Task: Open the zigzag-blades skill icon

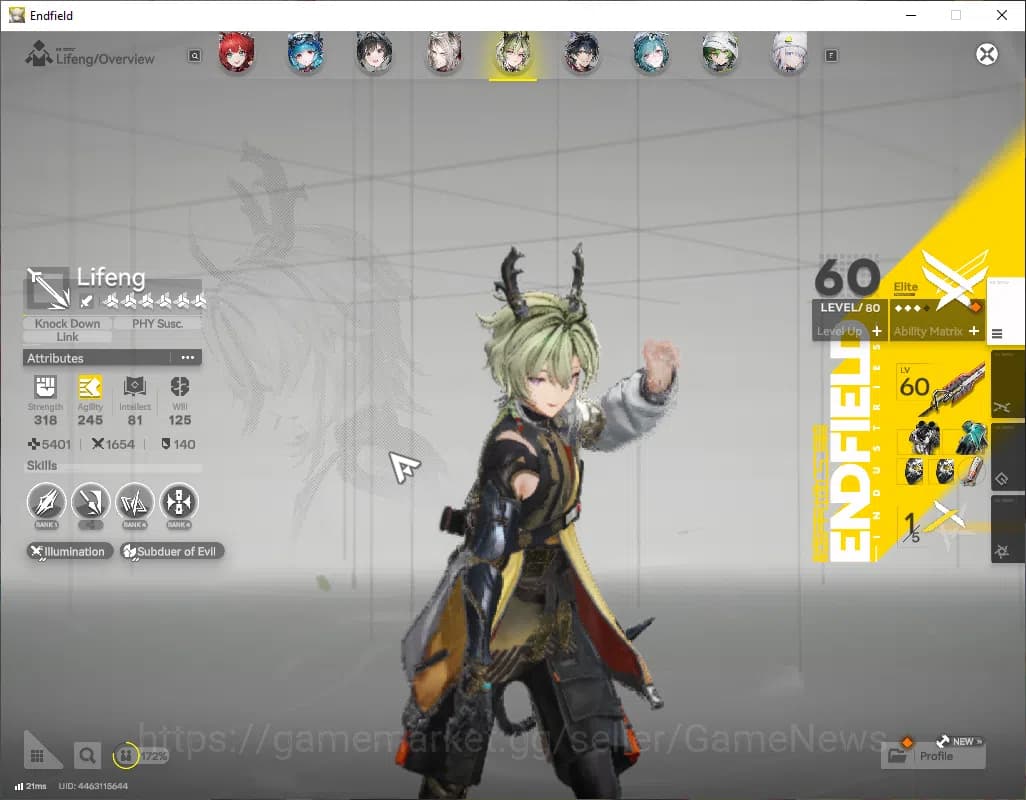Action: 135,502
